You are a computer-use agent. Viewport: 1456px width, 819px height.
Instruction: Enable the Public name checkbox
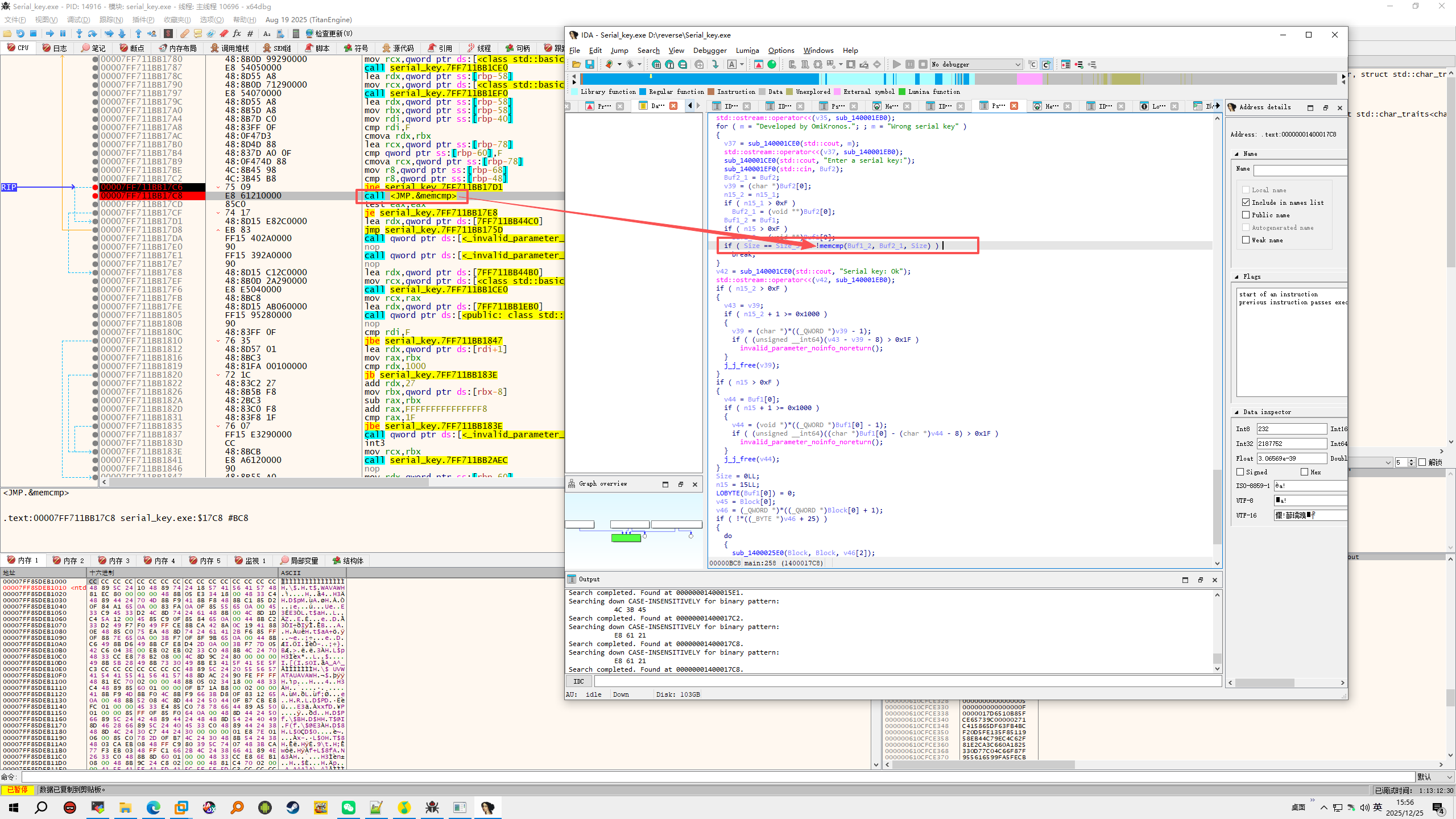coord(1246,215)
